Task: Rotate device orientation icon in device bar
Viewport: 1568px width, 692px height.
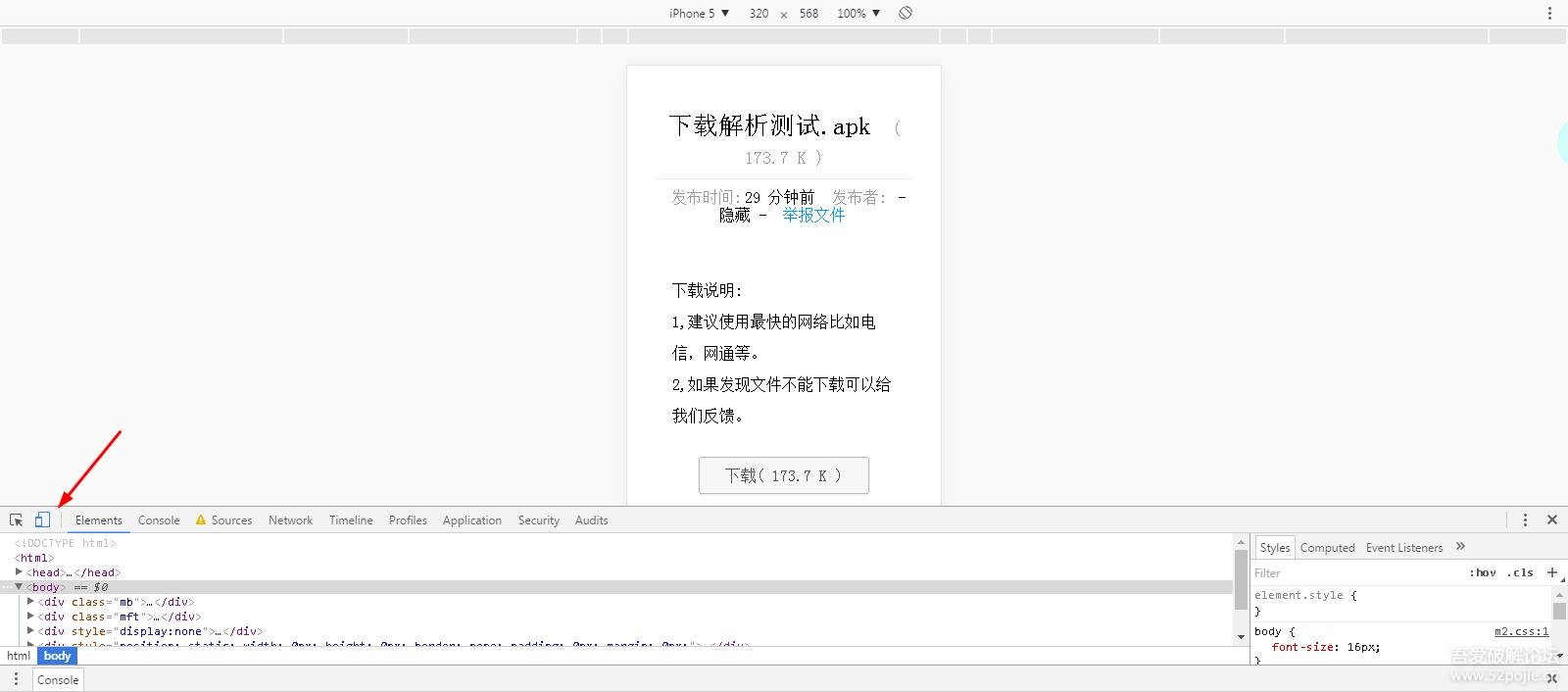Action: [x=906, y=13]
